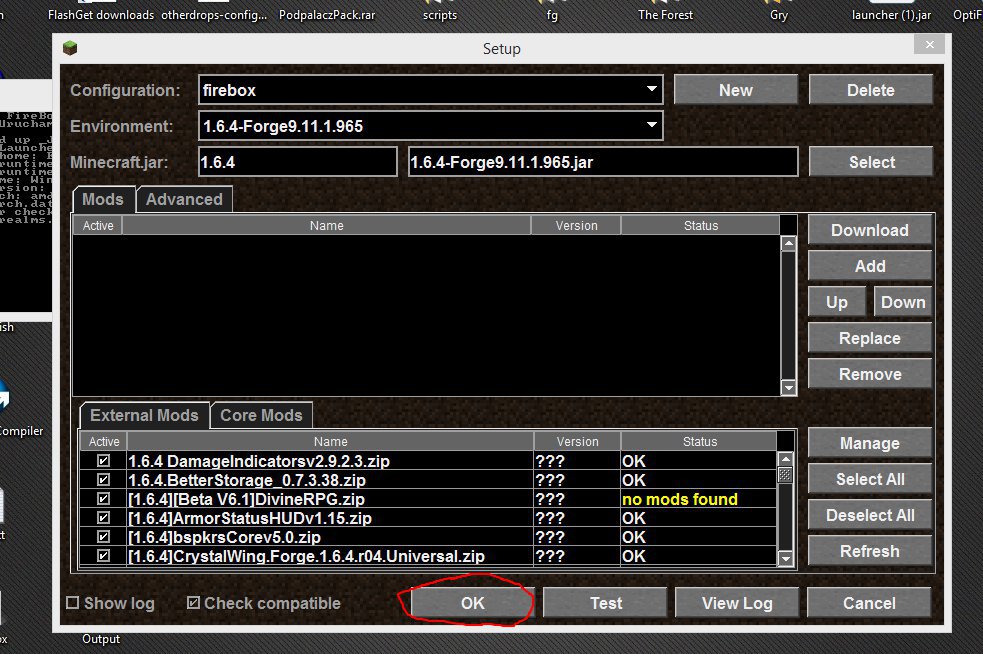Click the Test button
Screen dimensions: 983x654
pos(606,603)
